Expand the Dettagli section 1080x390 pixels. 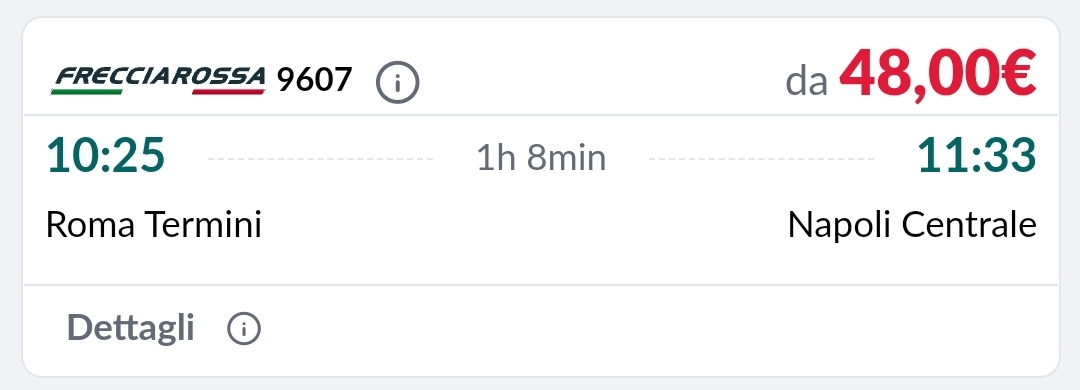130,328
